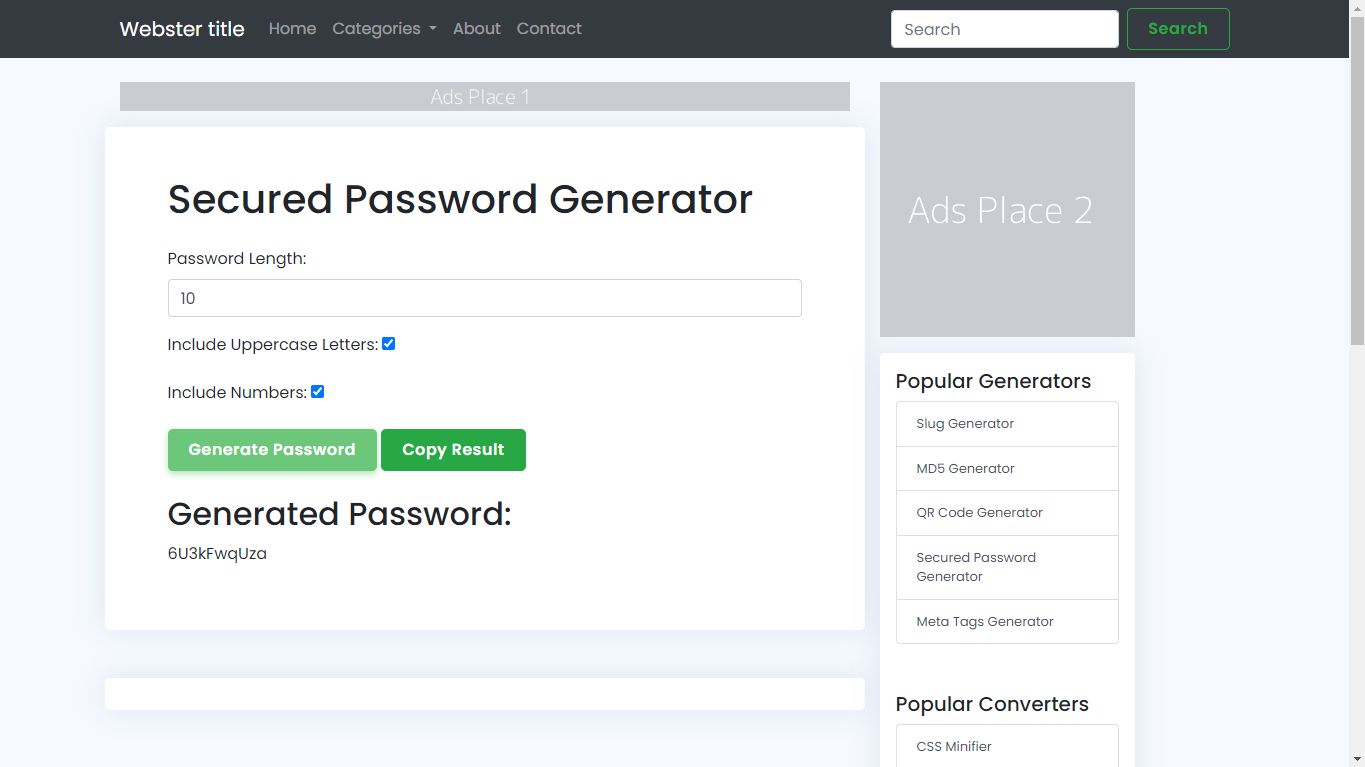Select generated password text 6U3kFwqUza
1365x767 pixels.
217,554
